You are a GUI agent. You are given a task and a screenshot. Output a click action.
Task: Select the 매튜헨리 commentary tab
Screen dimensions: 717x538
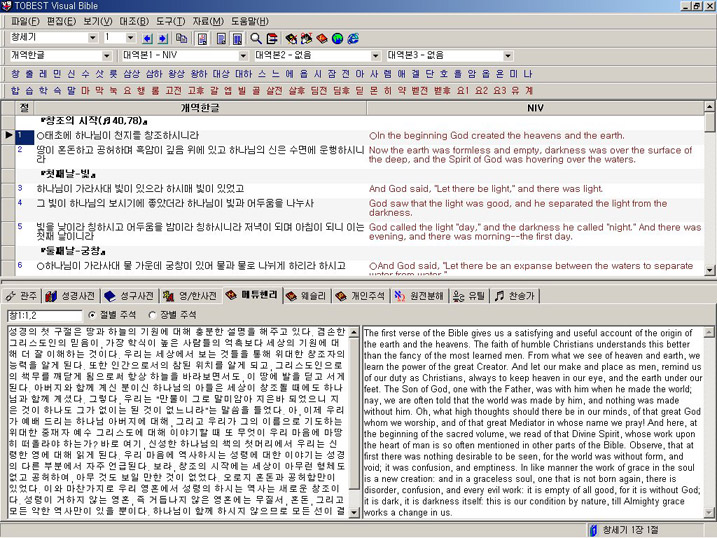252,295
